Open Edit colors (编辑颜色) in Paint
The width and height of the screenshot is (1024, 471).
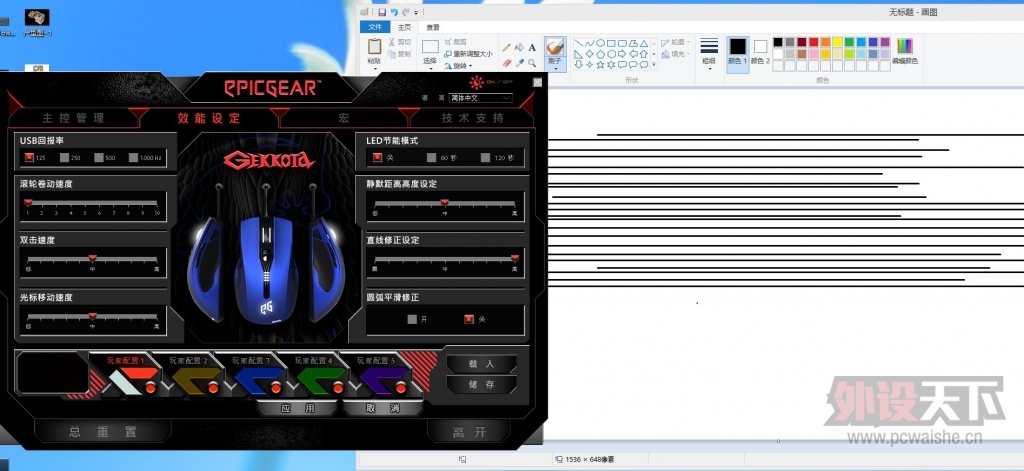904,52
